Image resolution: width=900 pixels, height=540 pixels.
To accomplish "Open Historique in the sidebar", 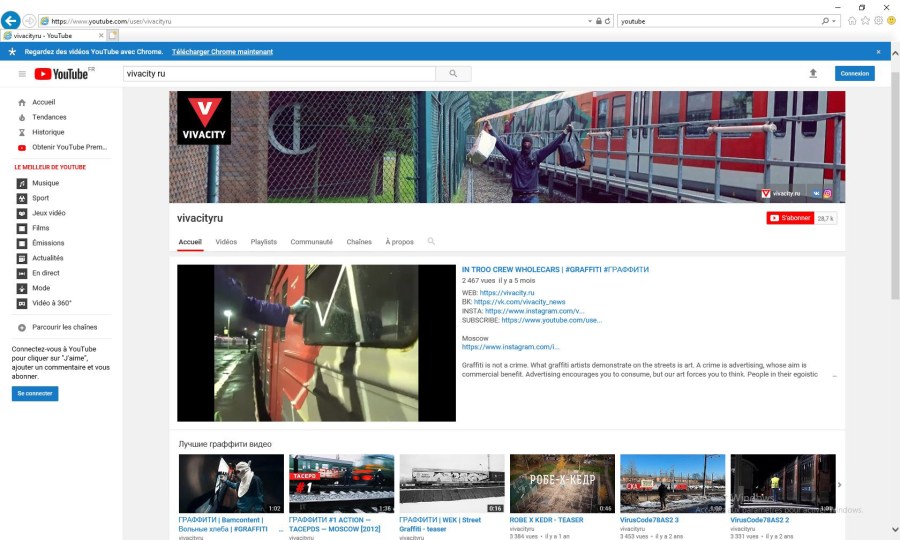I will pos(47,132).
